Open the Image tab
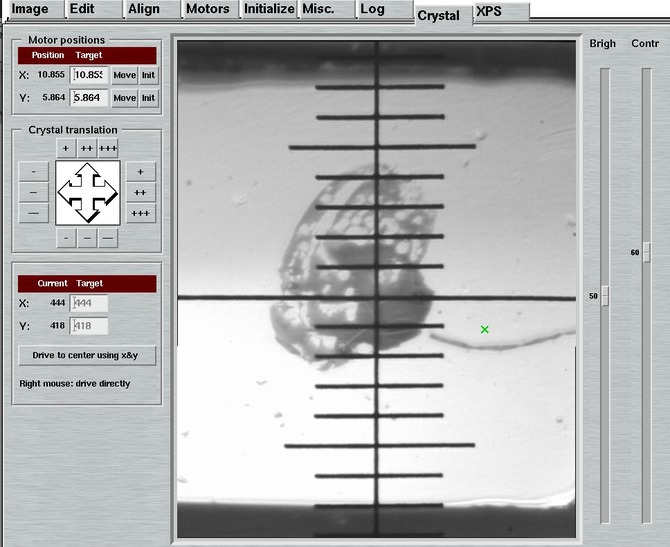The width and height of the screenshot is (670, 547). point(30,9)
